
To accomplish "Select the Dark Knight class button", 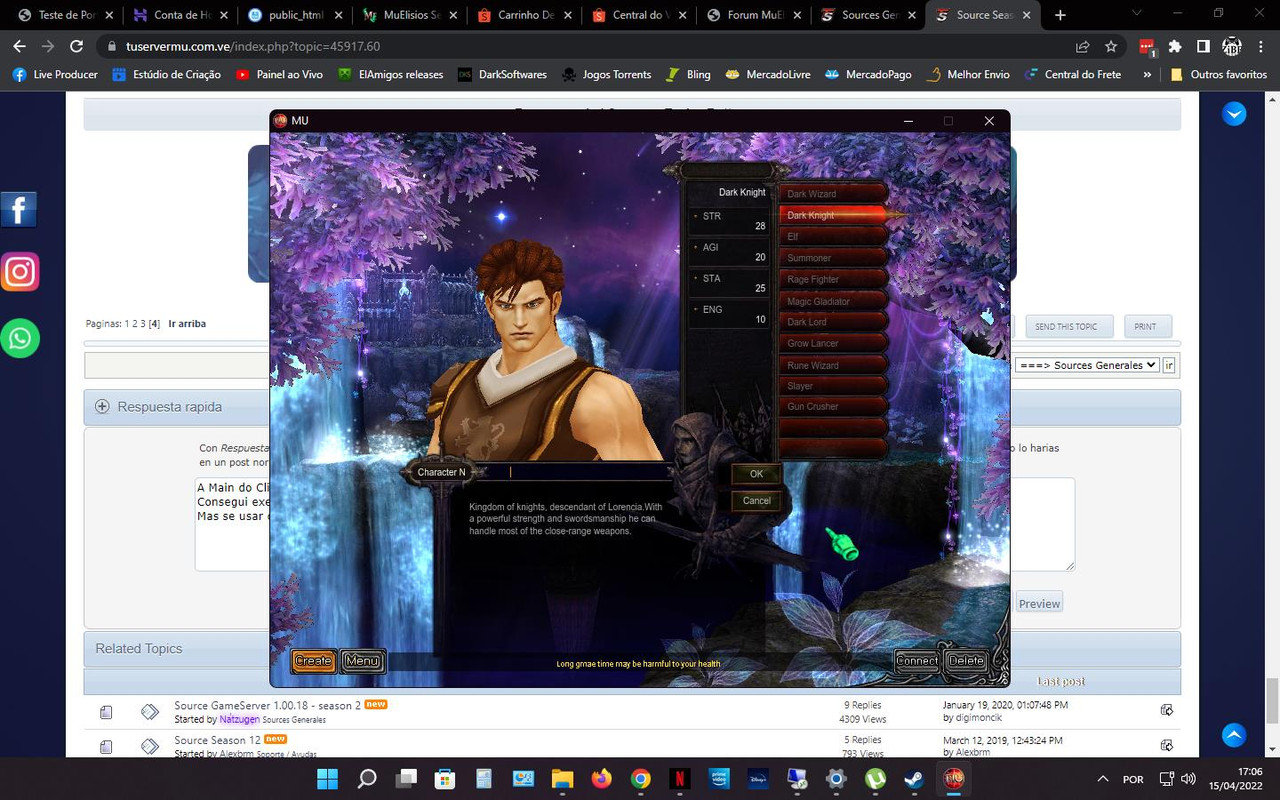I will pyautogui.click(x=833, y=215).
